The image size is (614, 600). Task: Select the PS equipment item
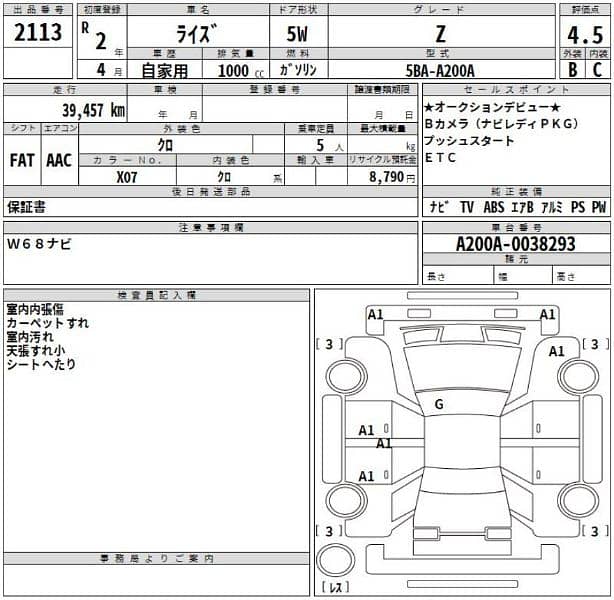(578, 207)
